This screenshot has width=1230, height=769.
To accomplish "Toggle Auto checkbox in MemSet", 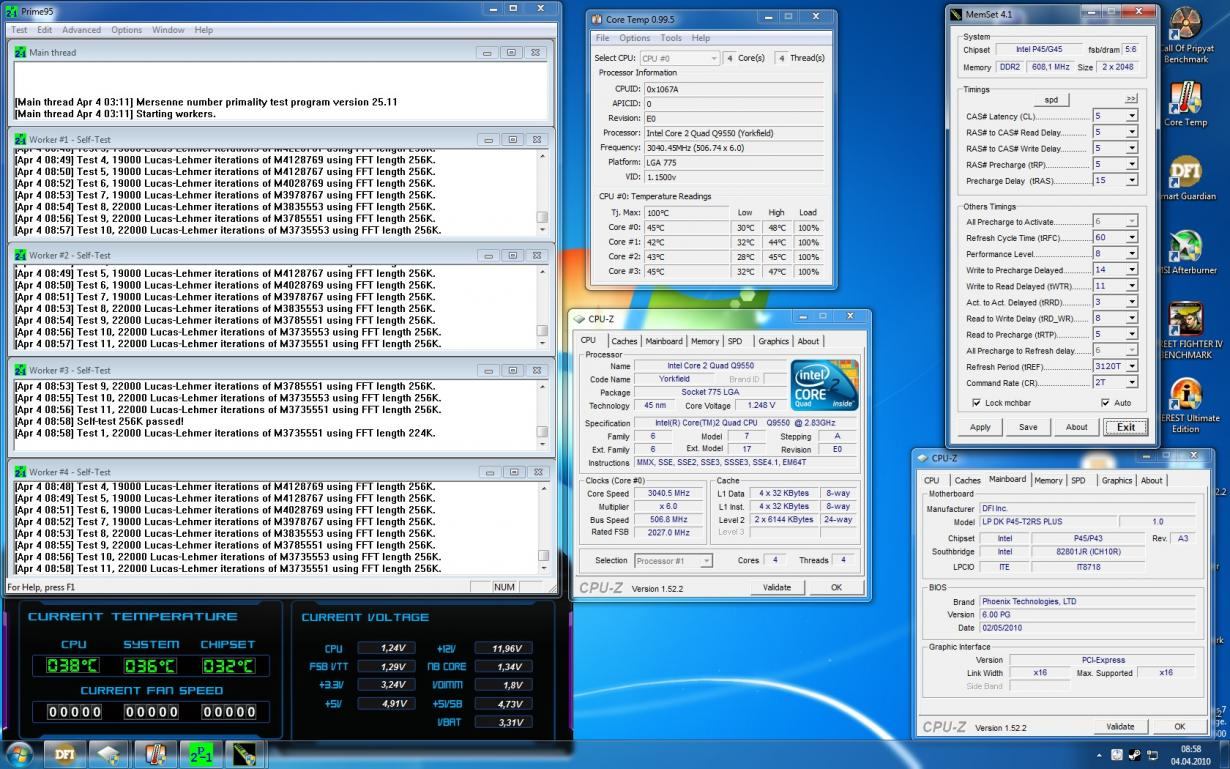I will 1105,403.
